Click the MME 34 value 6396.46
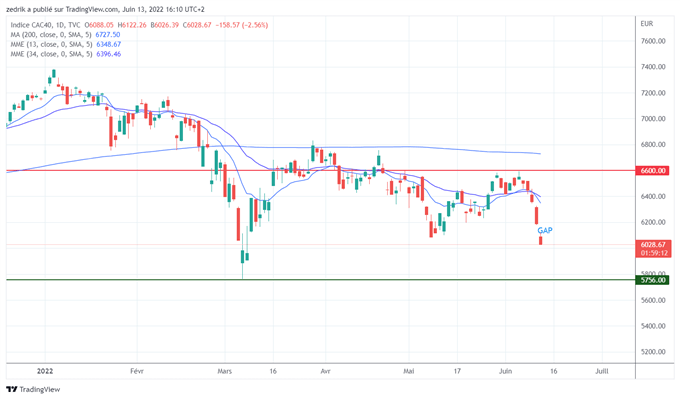 pos(108,54)
